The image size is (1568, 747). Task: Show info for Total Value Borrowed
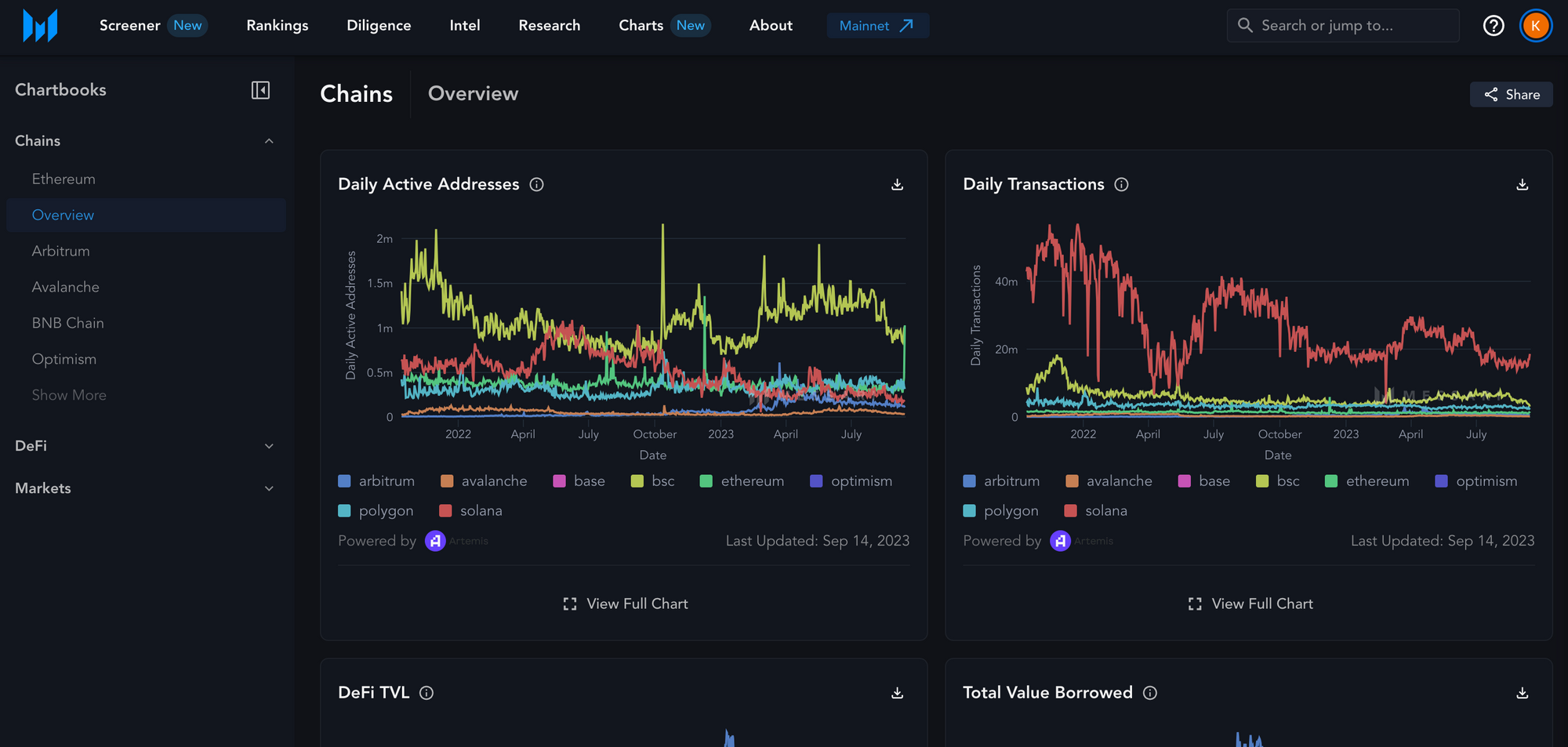1150,693
